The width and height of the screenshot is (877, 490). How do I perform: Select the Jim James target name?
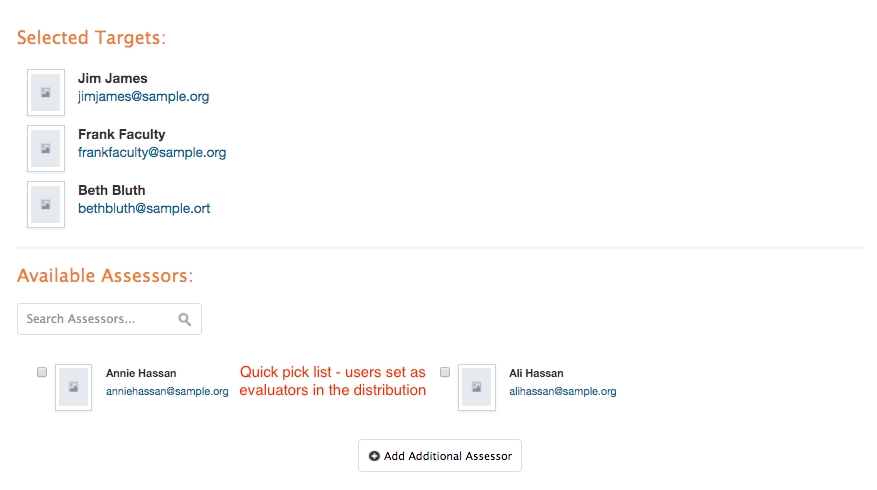point(112,78)
